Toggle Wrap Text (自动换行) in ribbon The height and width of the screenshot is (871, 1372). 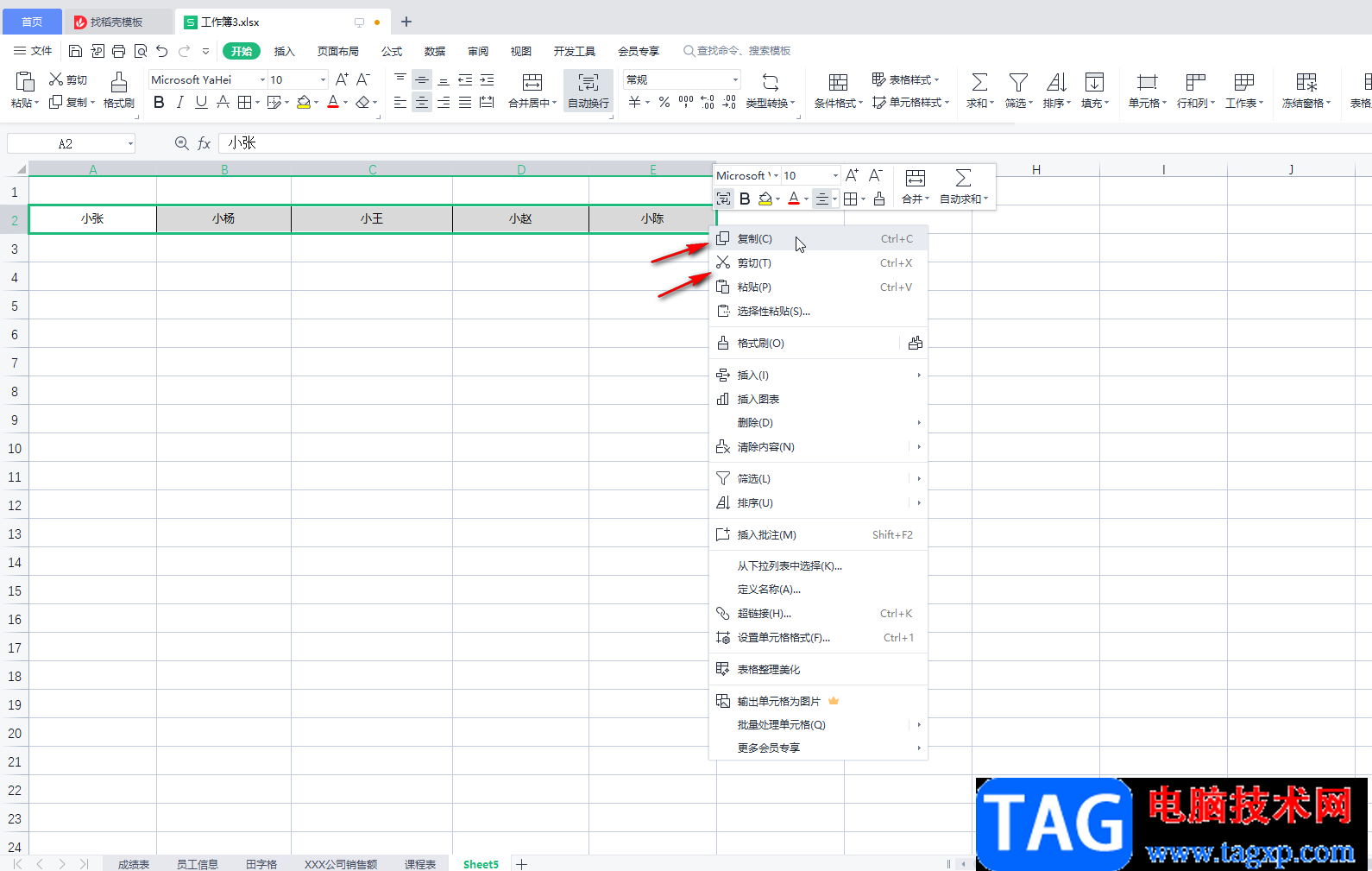(588, 91)
